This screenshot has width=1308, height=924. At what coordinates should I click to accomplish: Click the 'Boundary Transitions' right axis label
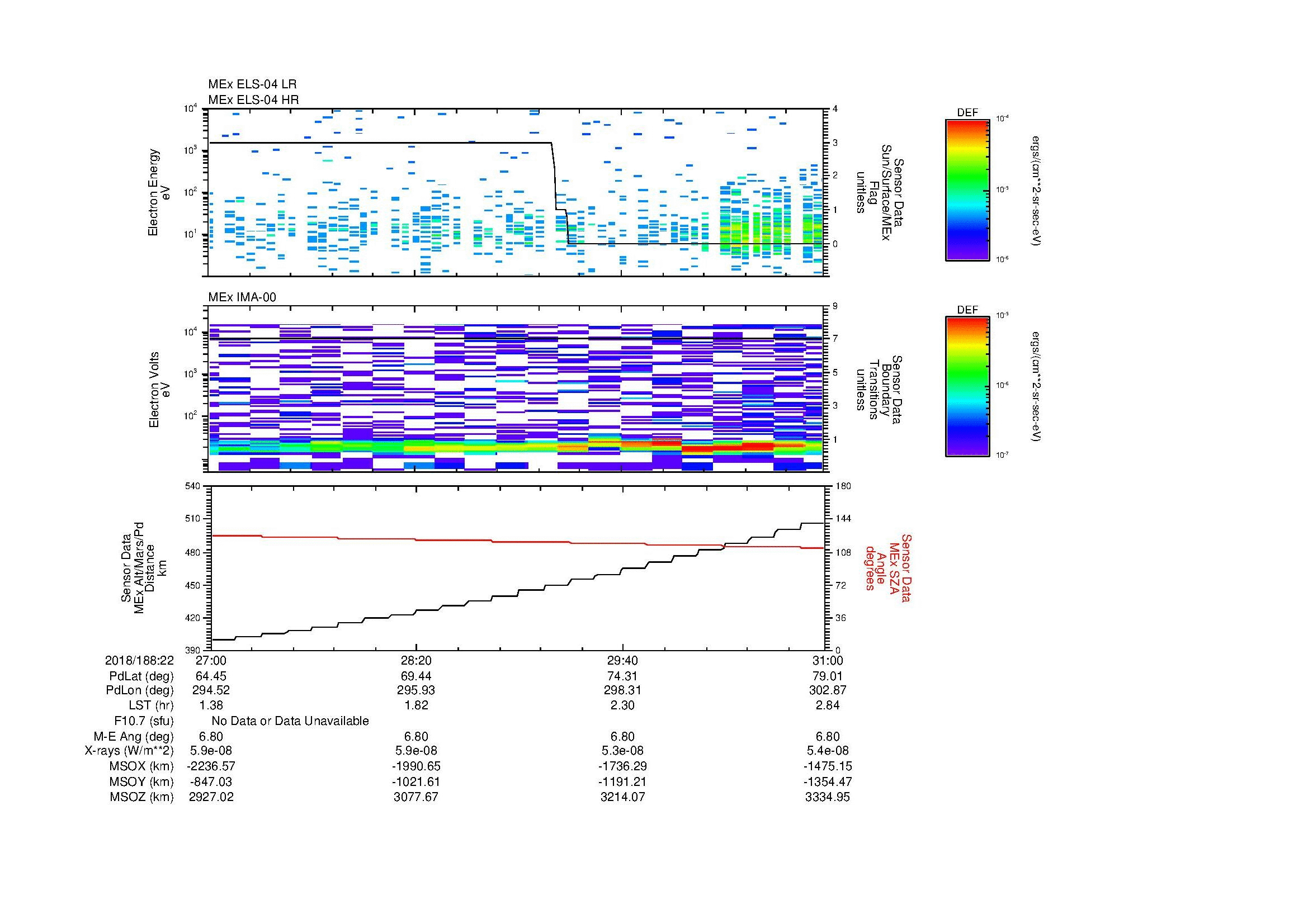(880, 390)
